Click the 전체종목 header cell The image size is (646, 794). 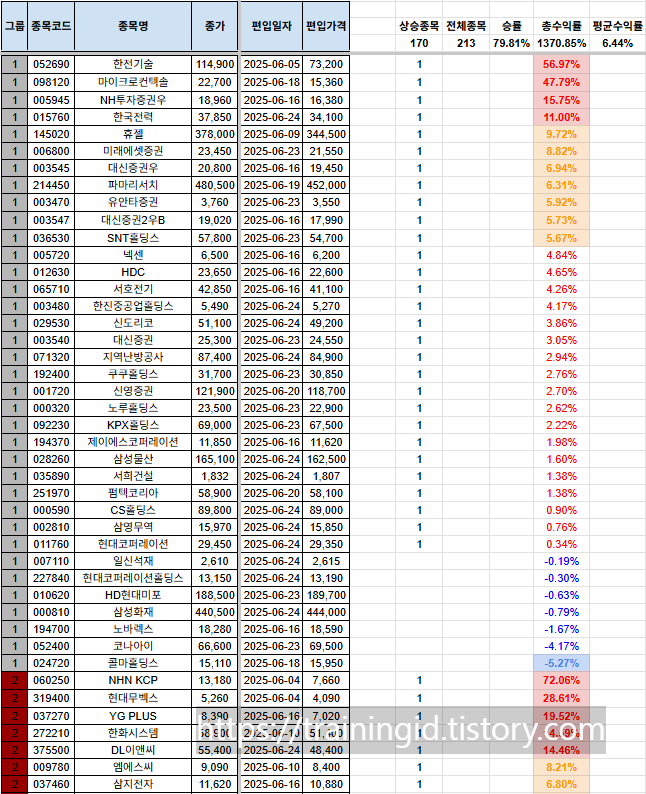[466, 26]
